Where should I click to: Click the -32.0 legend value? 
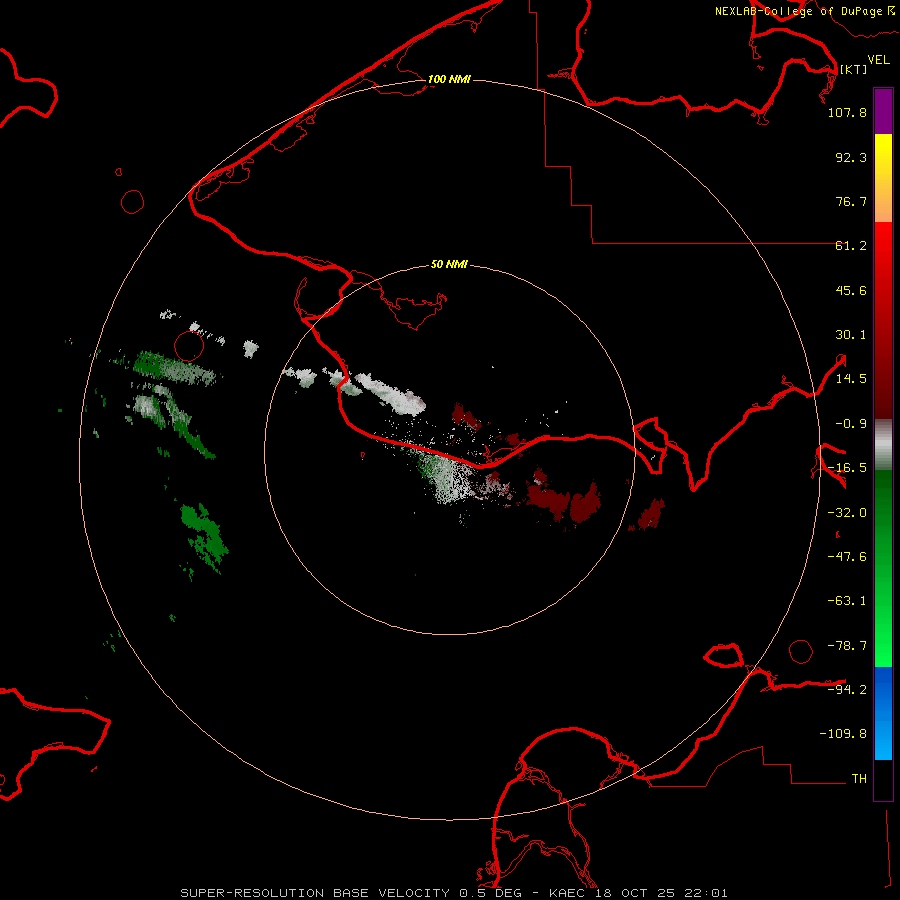pos(847,513)
